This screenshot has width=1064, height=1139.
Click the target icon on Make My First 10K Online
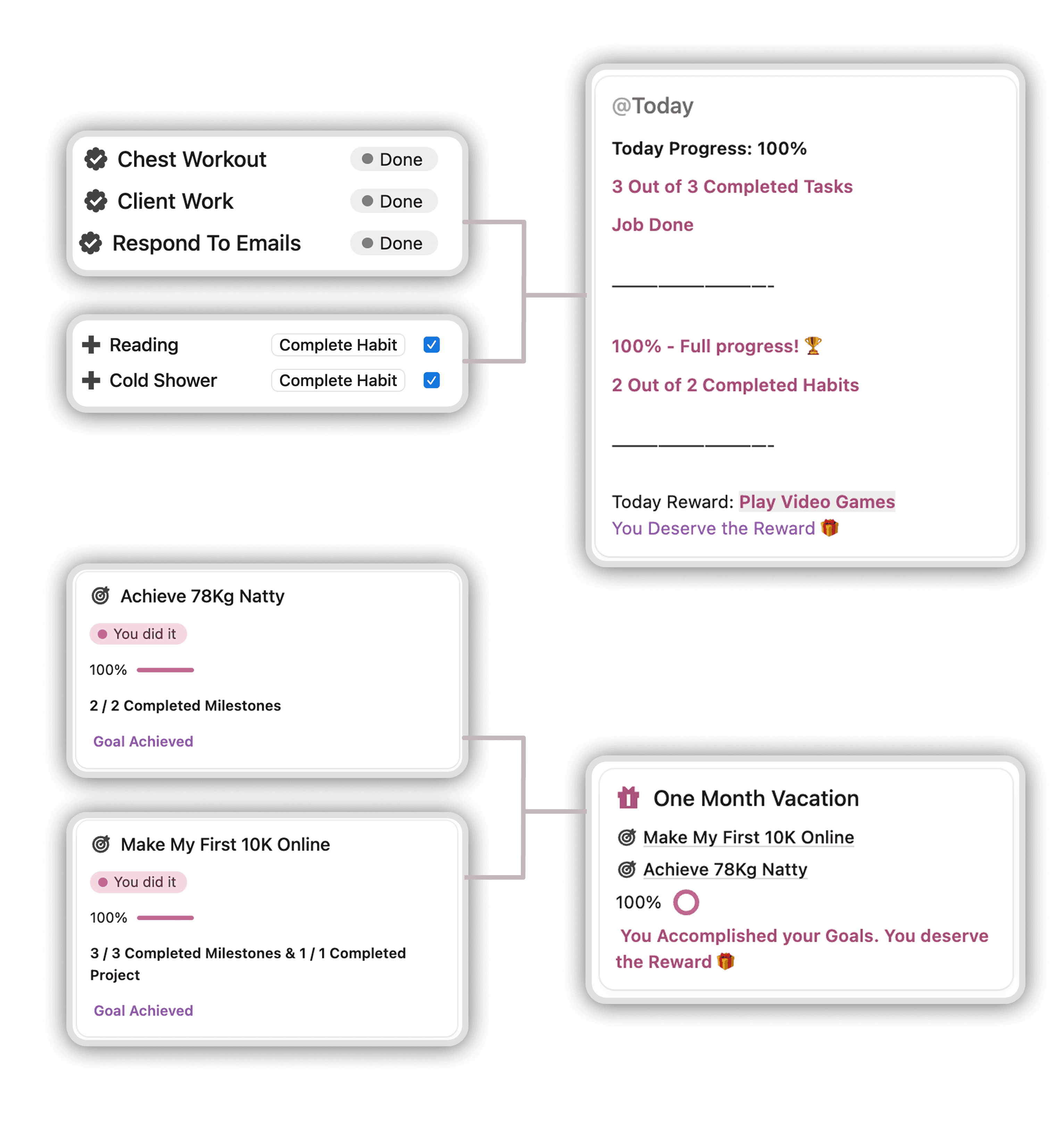point(101,844)
